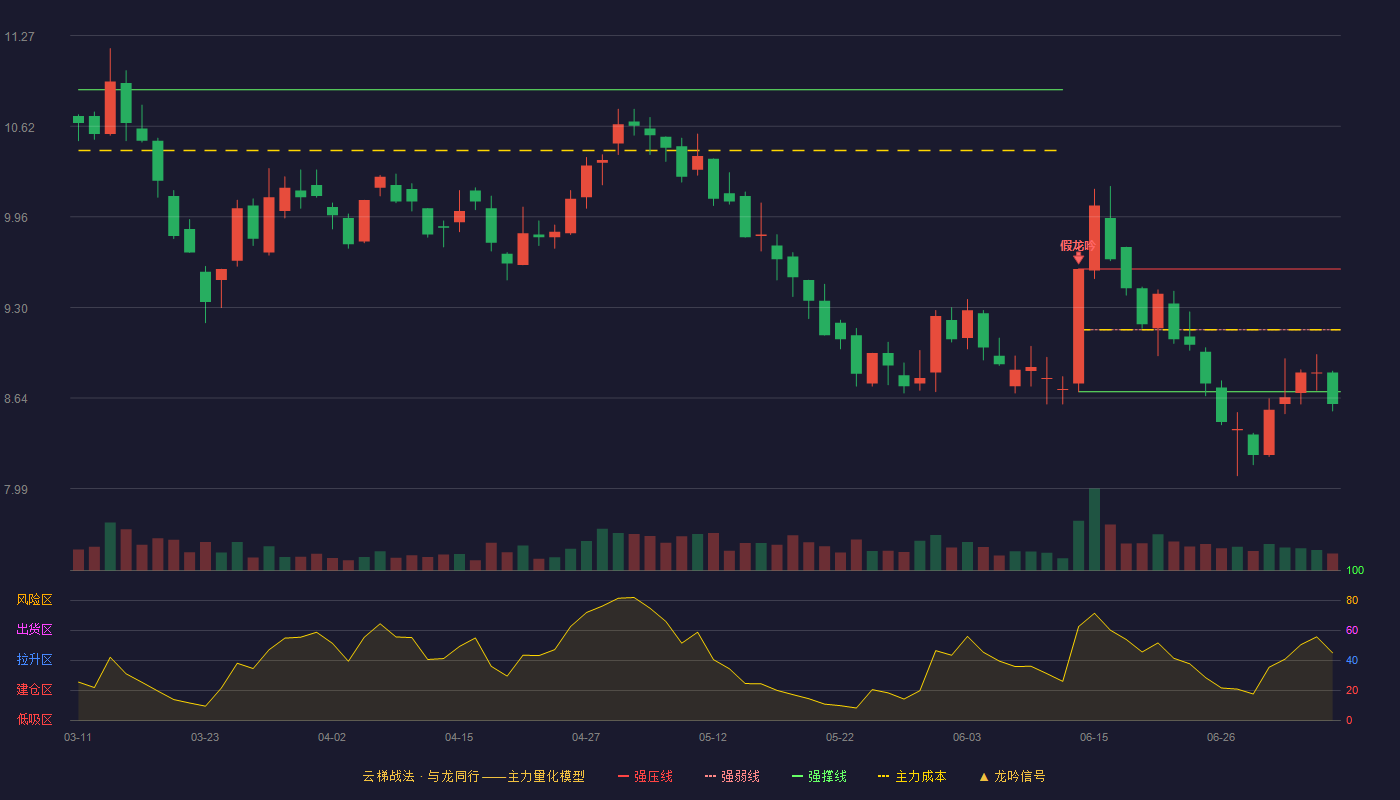
Task: Toggle the 强撑线 legend item
Action: tap(819, 776)
